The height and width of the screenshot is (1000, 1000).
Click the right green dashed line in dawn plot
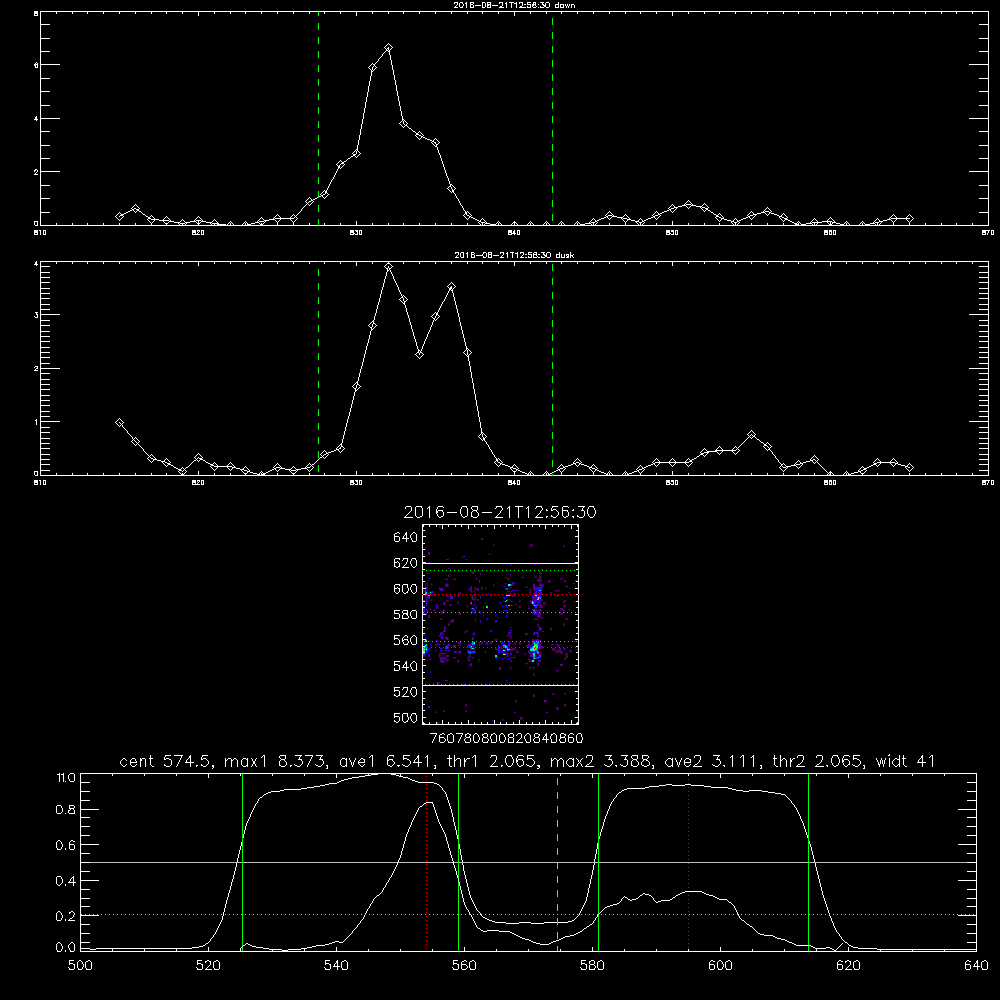pos(552,119)
